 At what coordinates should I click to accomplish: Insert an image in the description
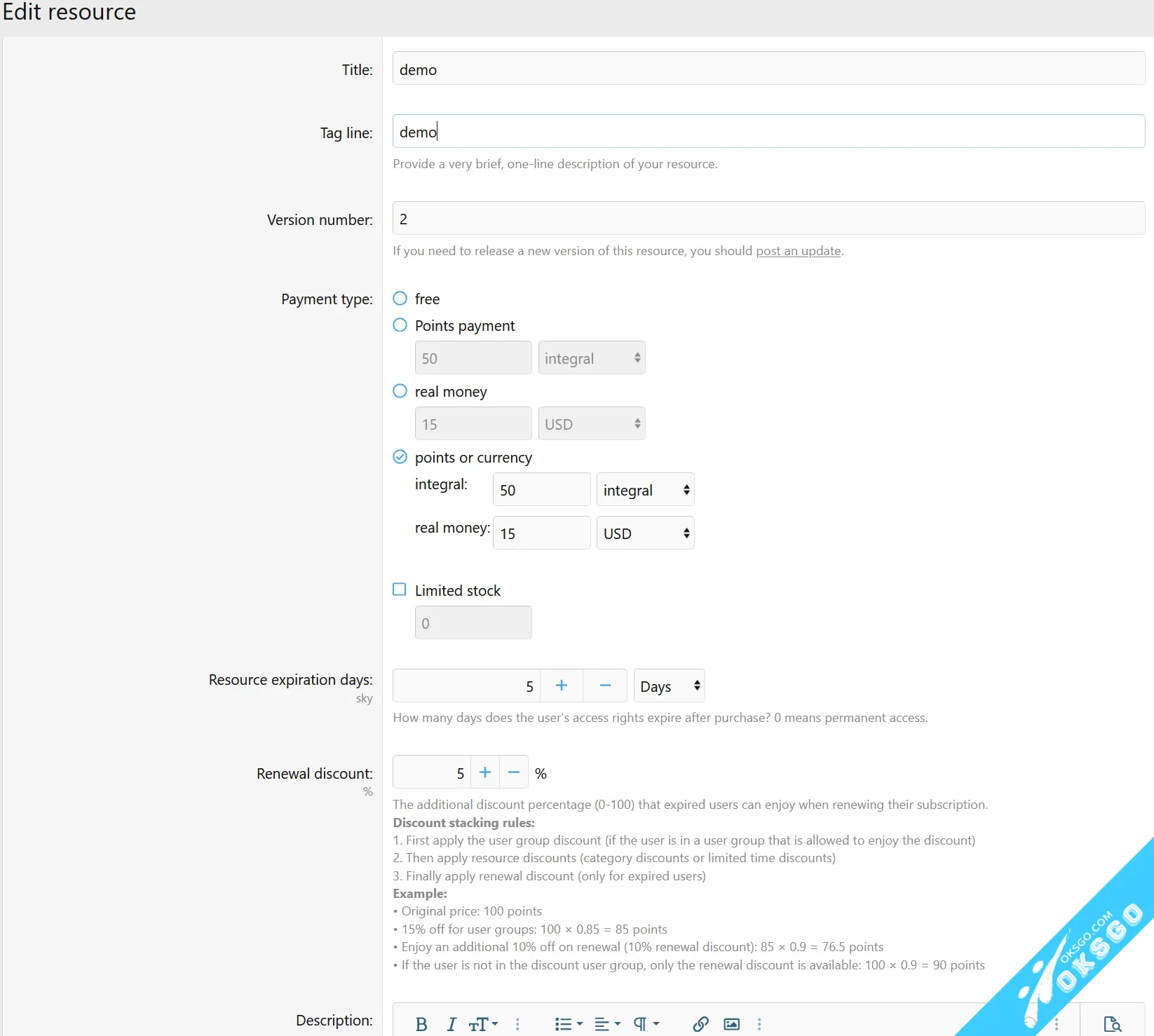click(x=731, y=1024)
